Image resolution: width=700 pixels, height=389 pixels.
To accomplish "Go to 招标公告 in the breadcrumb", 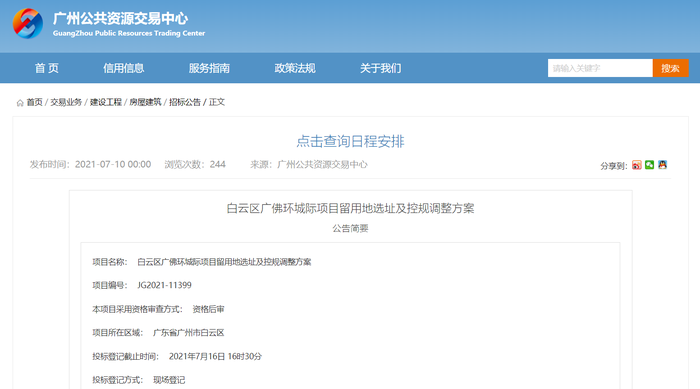I will [185, 102].
